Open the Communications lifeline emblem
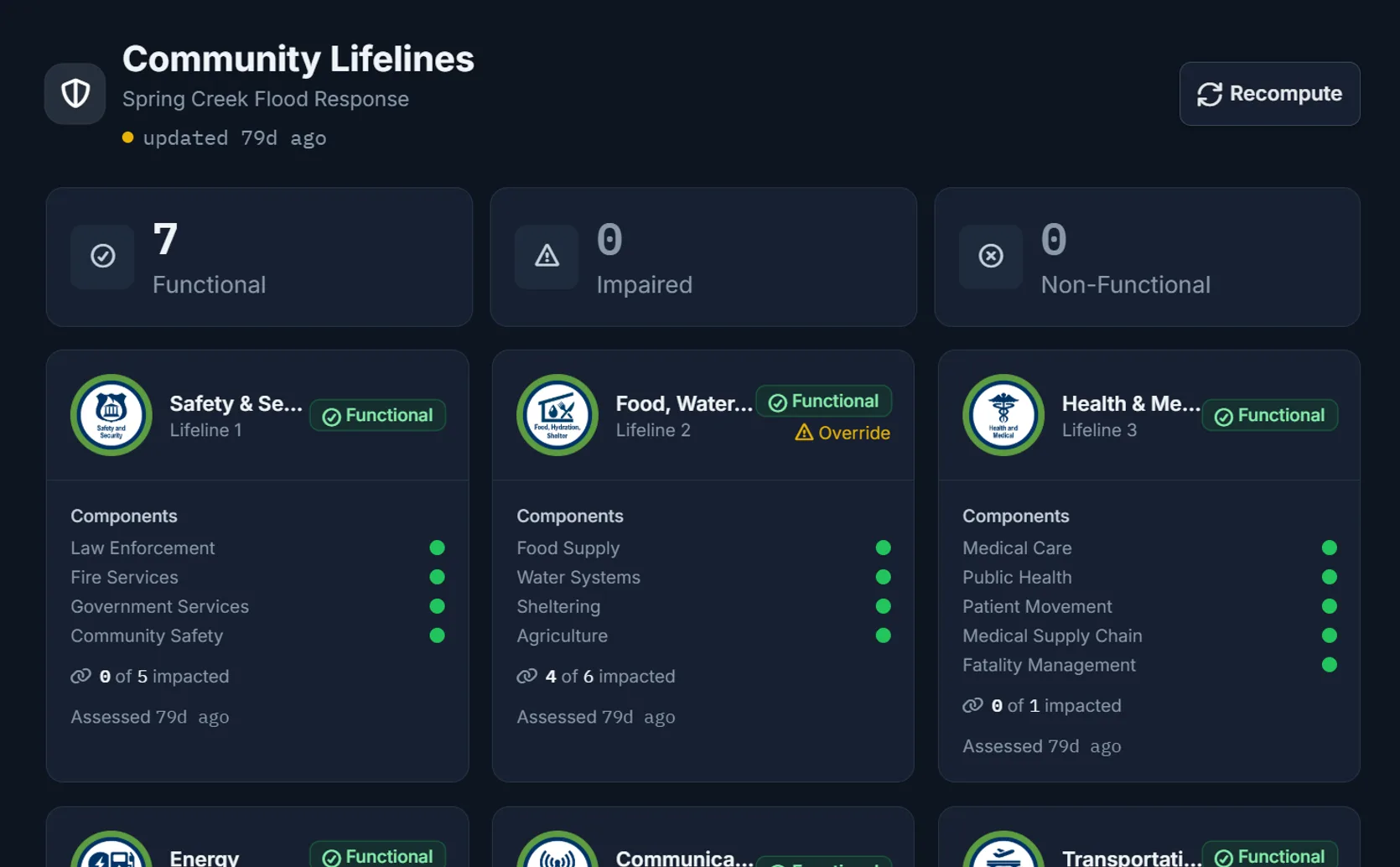This screenshot has height=867, width=1400. [557, 849]
